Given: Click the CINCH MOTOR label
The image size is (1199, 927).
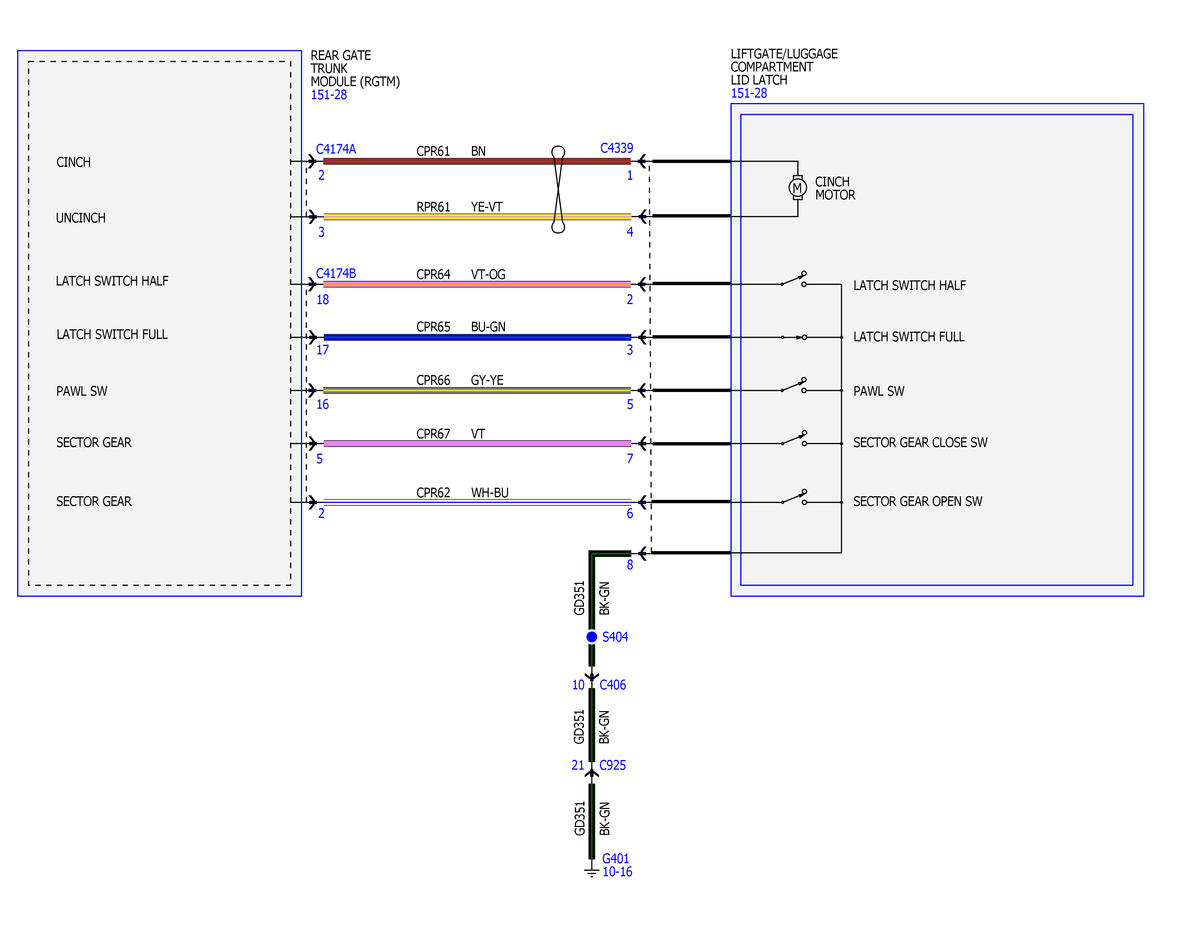Looking at the screenshot, I should pos(834,188).
